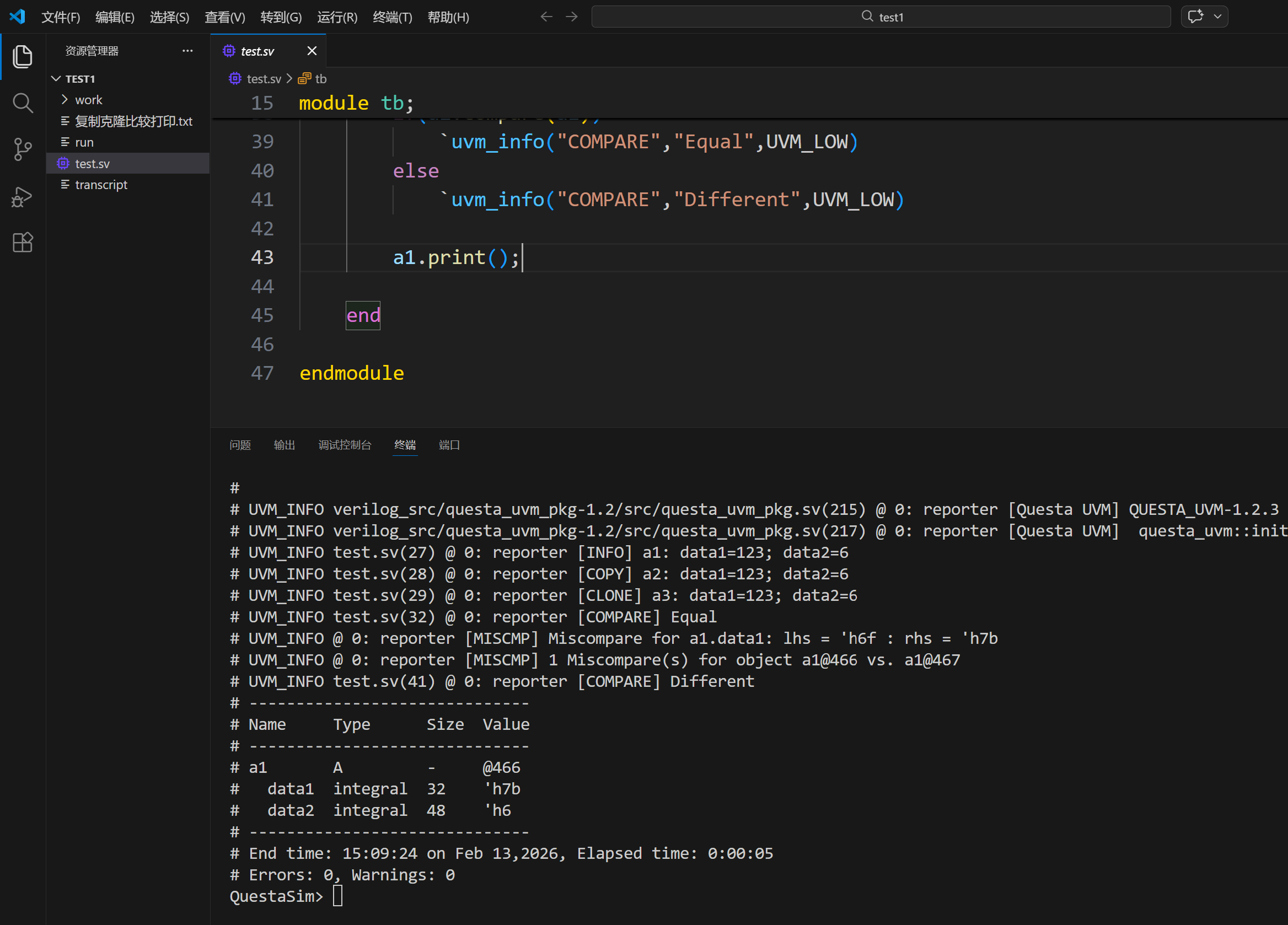Open the Copilot chat icon
The height and width of the screenshot is (925, 1288).
(x=1195, y=17)
